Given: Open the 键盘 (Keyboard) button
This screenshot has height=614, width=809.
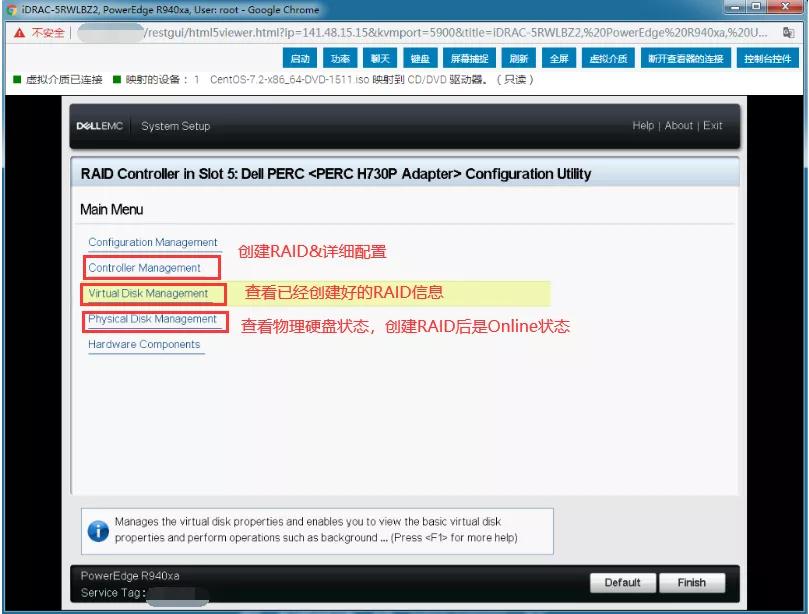Looking at the screenshot, I should [420, 58].
